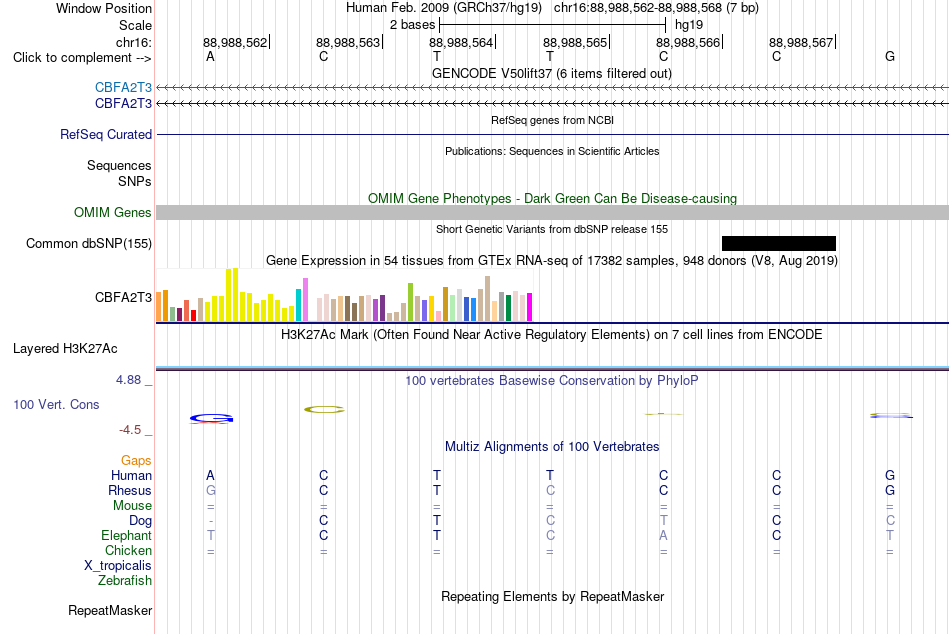Select the X_tropicalis alignment row label
Viewport: 950px width, 634px height.
118,566
